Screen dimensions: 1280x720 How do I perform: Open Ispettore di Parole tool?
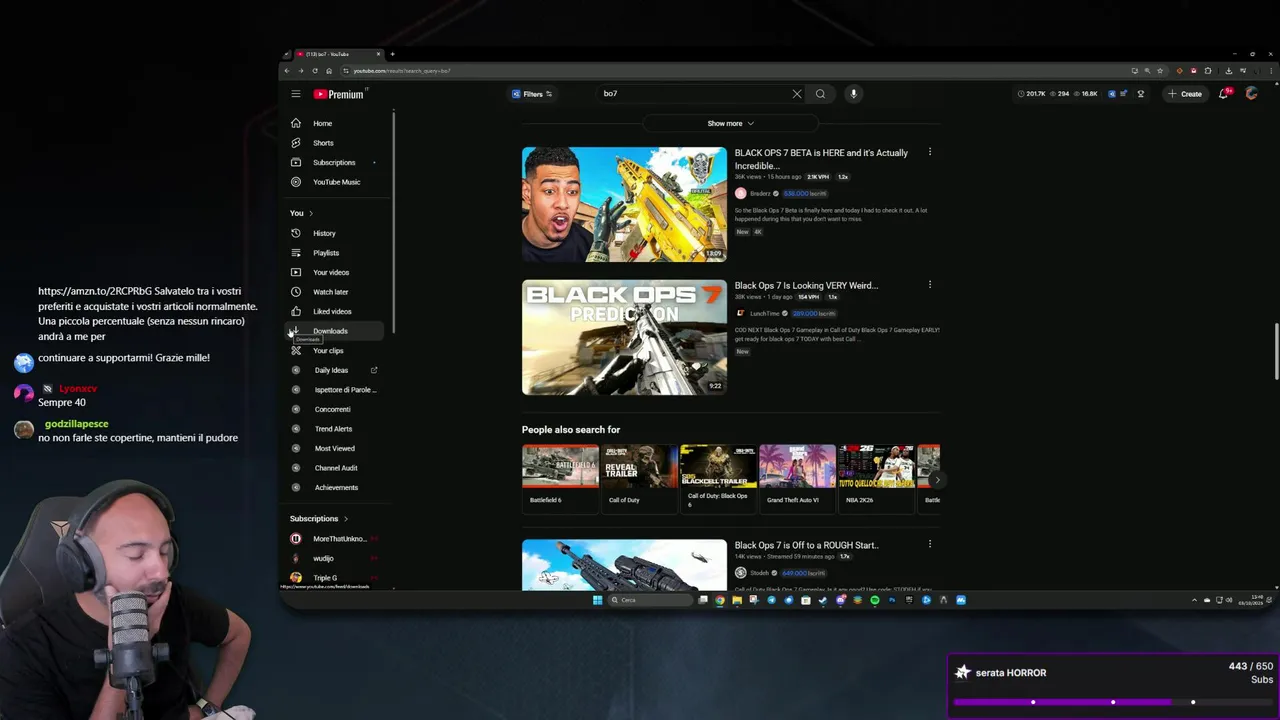[x=336, y=390]
